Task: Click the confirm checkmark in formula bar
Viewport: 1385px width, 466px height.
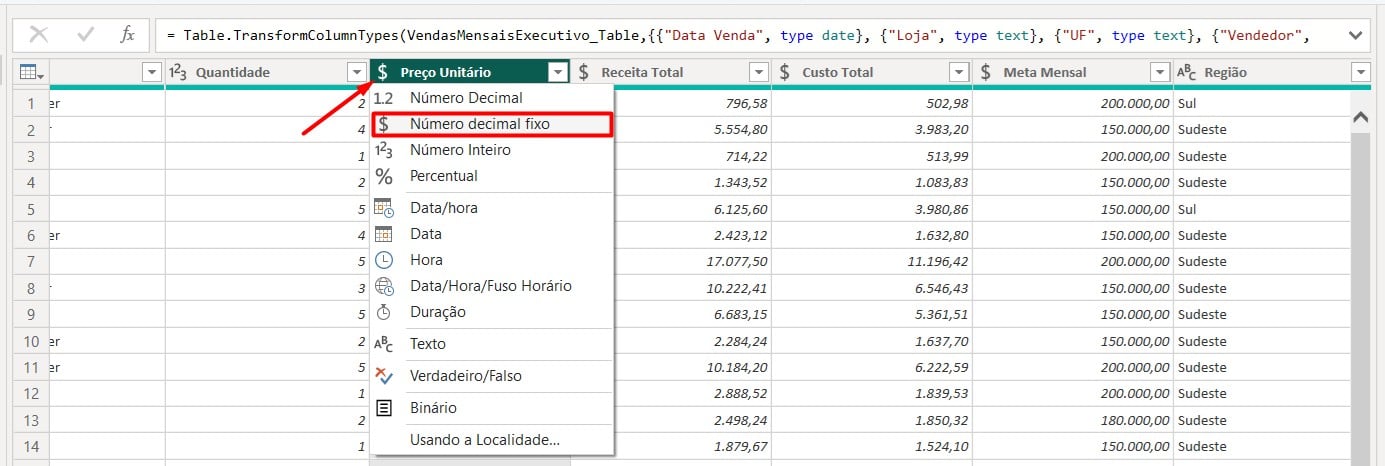Action: click(85, 35)
